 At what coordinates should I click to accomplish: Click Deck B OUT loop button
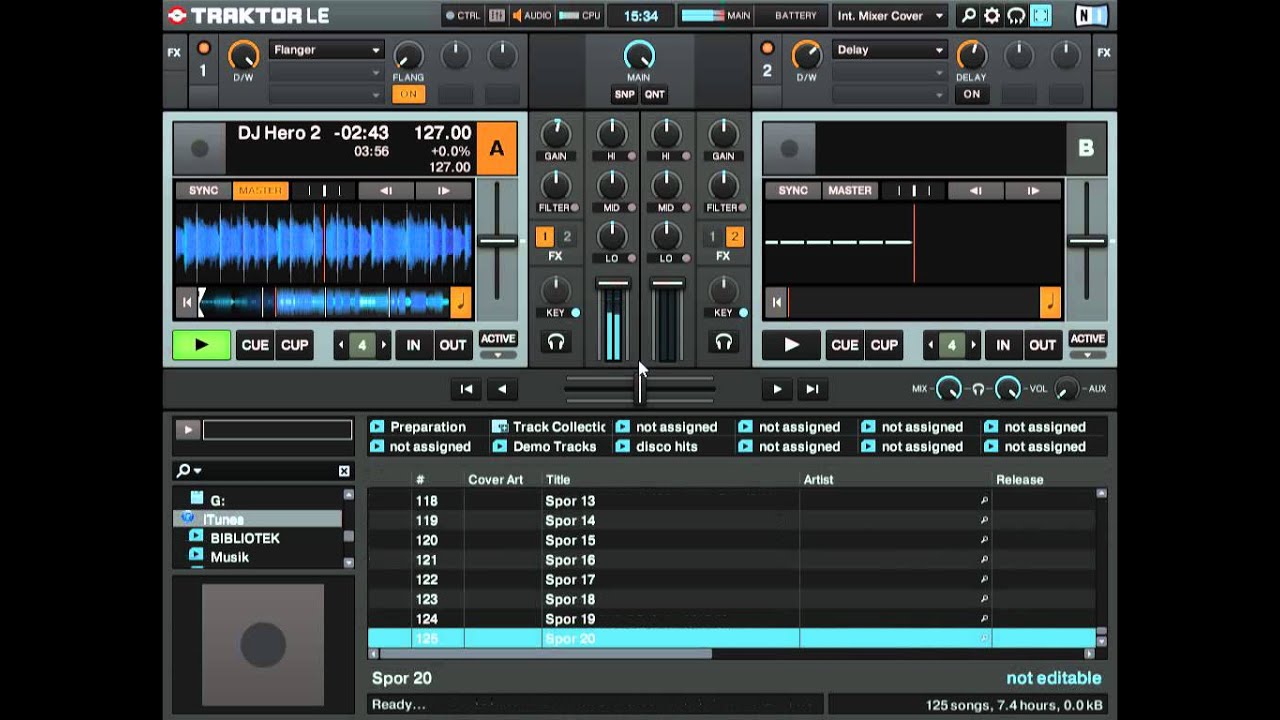click(x=1042, y=345)
